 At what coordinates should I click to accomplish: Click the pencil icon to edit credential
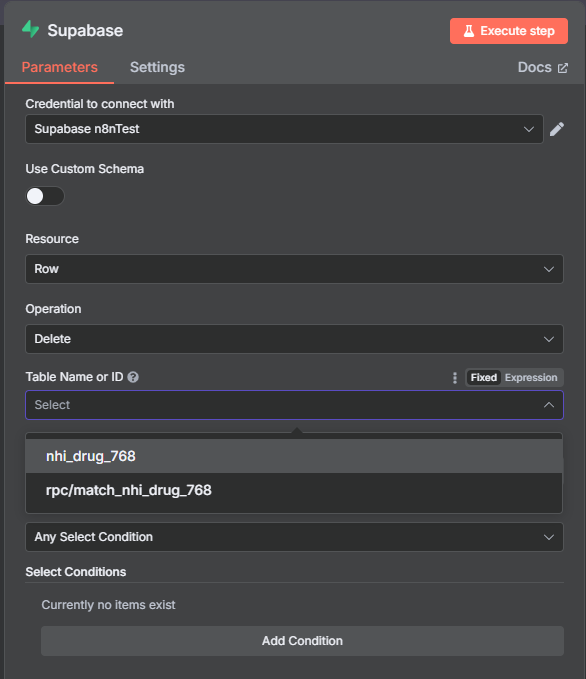point(557,129)
